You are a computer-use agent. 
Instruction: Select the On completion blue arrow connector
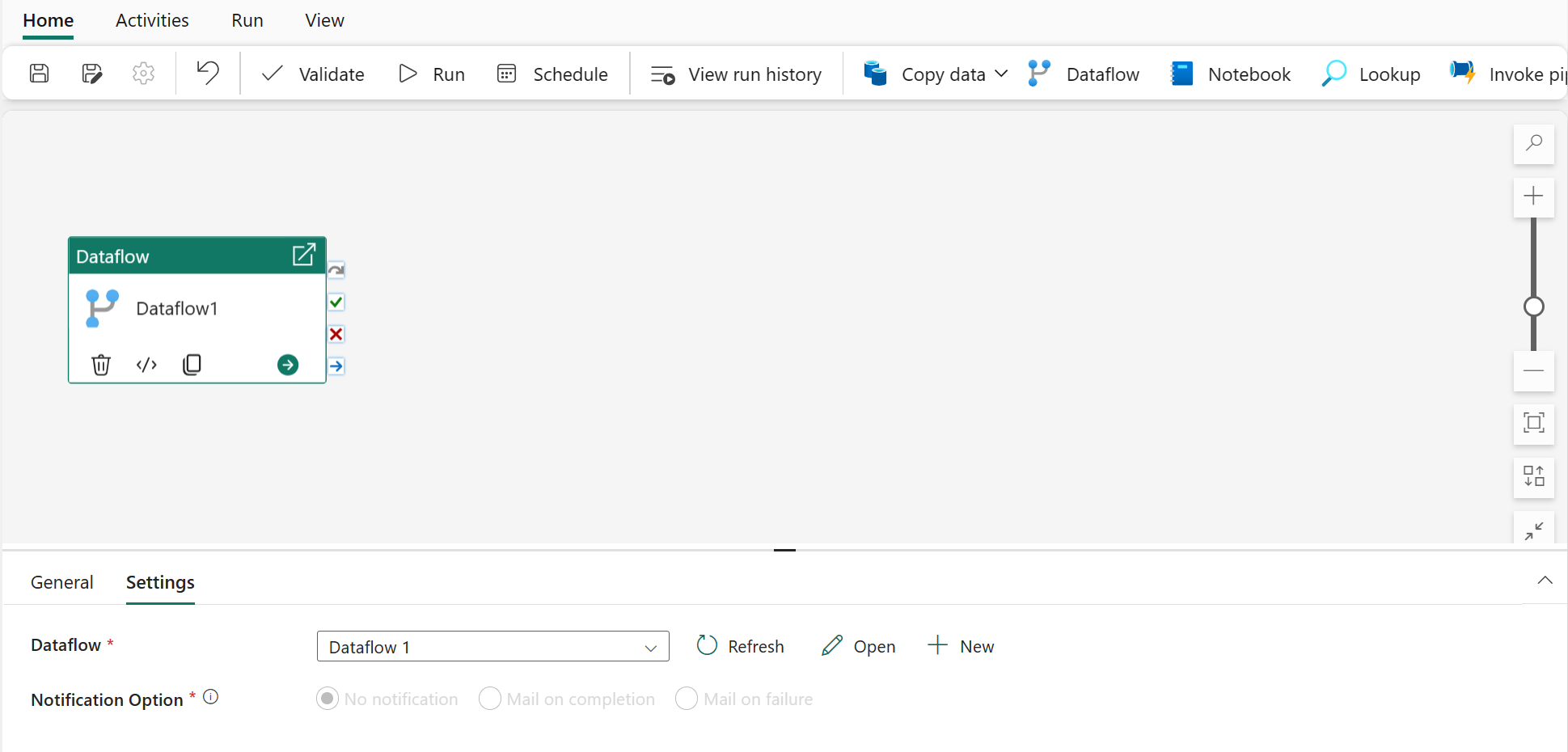[x=336, y=366]
